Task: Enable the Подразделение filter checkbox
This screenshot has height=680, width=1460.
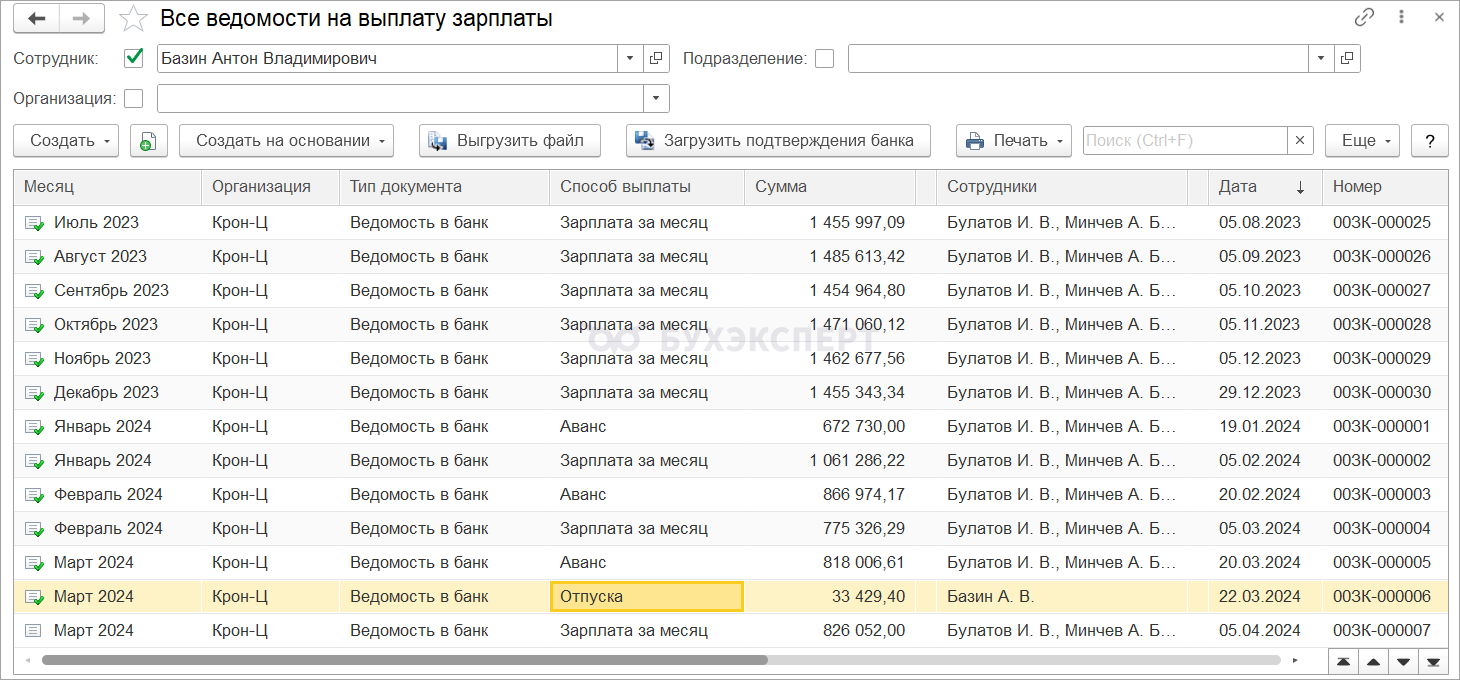Action: pos(824,59)
